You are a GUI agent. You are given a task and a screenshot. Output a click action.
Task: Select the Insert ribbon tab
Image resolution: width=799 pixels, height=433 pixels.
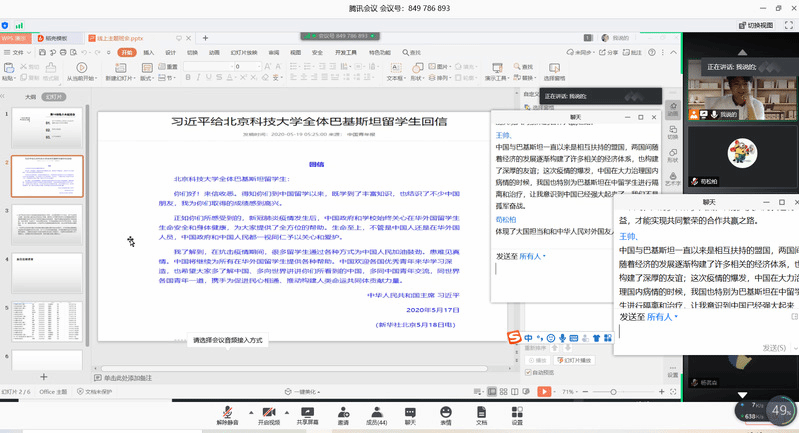click(x=148, y=52)
